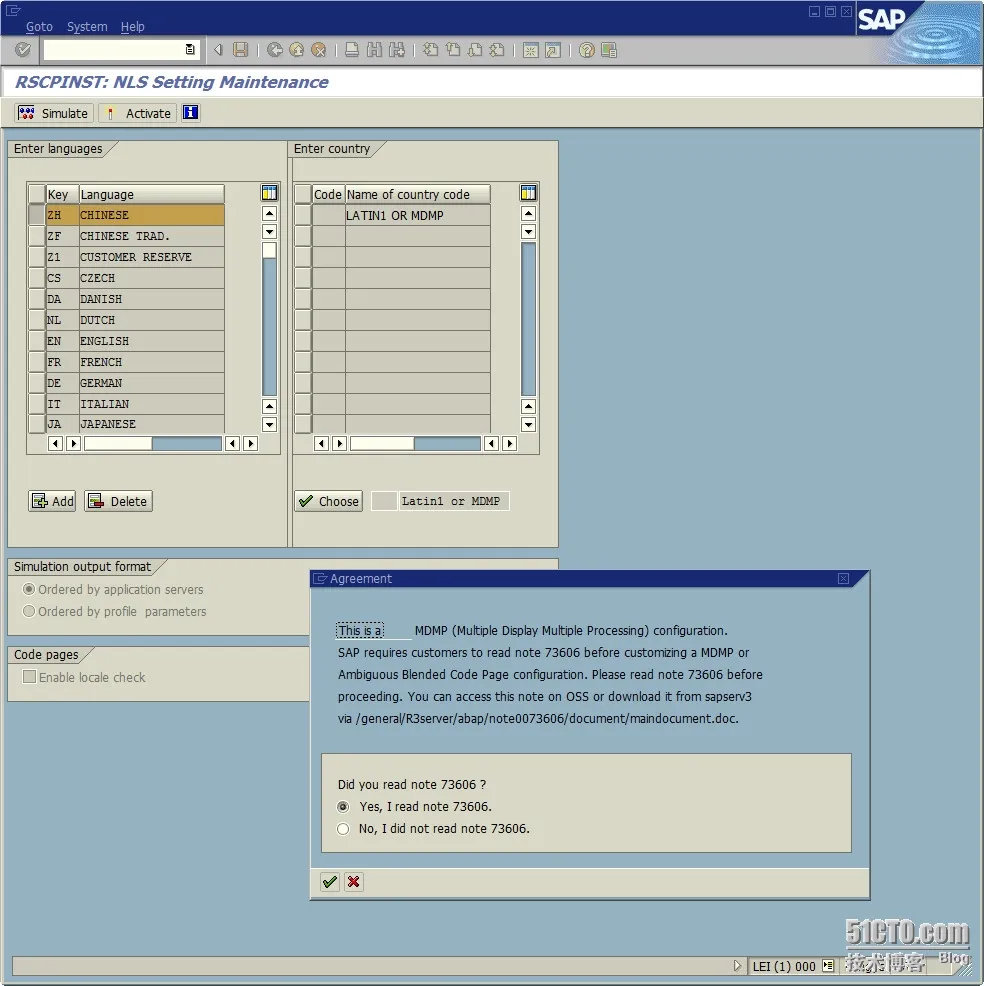Click the Save disk icon in toolbar

pos(240,50)
